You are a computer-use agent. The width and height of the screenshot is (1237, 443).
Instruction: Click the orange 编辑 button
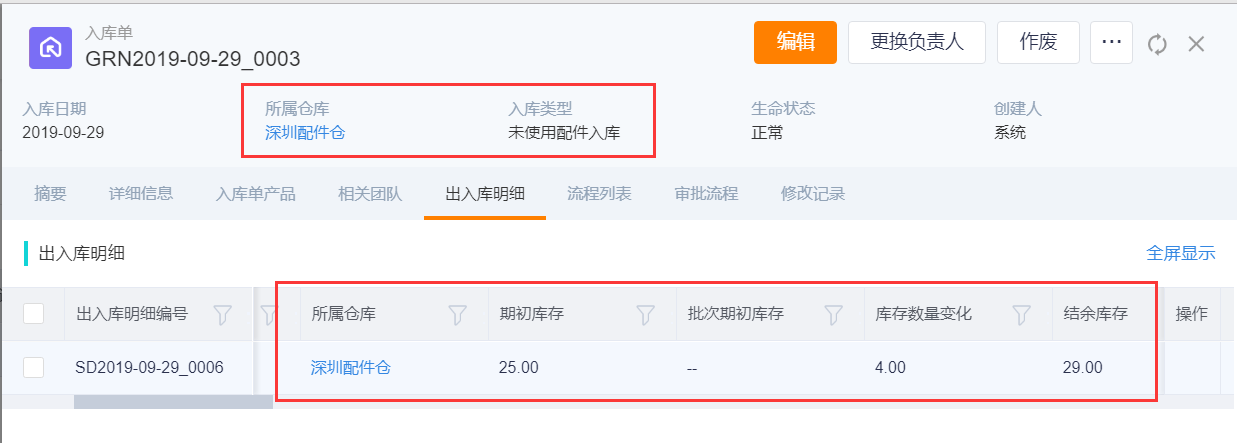click(795, 42)
